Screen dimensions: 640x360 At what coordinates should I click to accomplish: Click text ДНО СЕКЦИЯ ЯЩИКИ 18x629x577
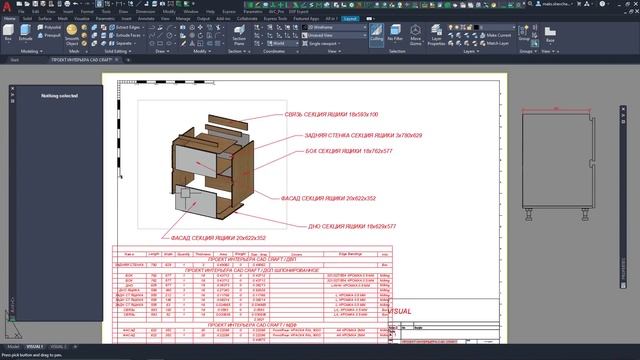352,226
